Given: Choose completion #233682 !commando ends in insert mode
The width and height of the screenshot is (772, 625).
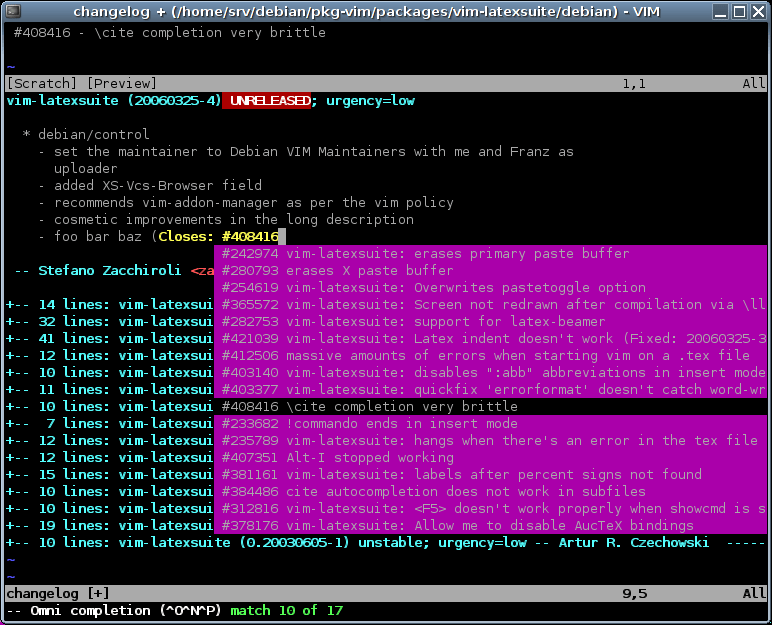Looking at the screenshot, I should coord(490,424).
